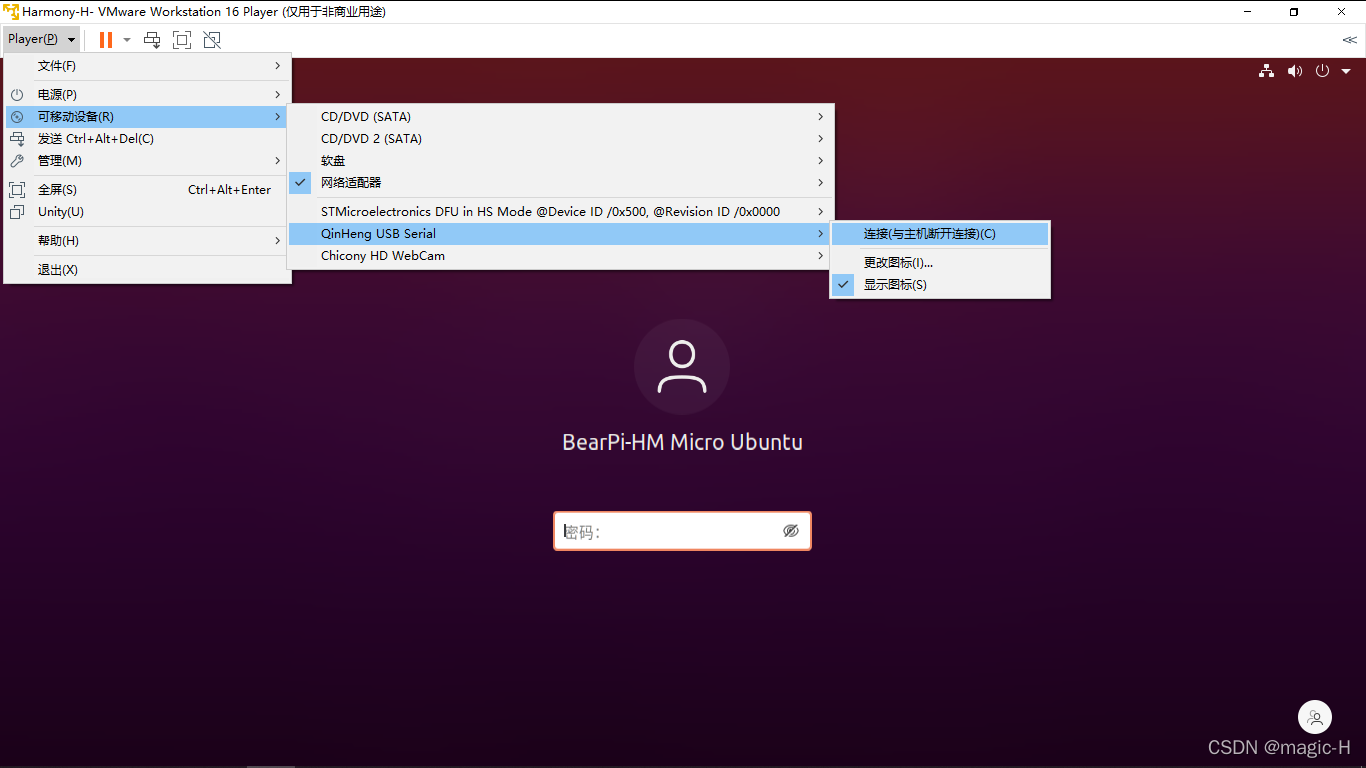The image size is (1366, 768).
Task: Click the icon beside 发送 Ctrl+Alt+Del(C)
Action: click(x=17, y=139)
